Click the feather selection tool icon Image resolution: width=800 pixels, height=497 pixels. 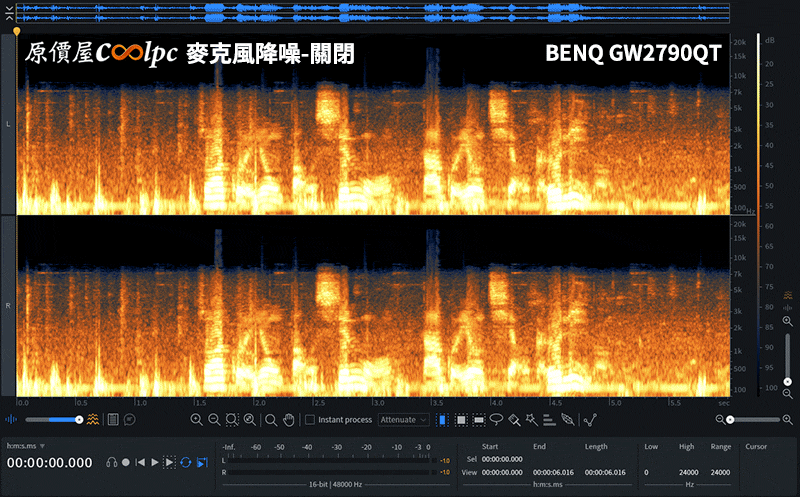567,420
